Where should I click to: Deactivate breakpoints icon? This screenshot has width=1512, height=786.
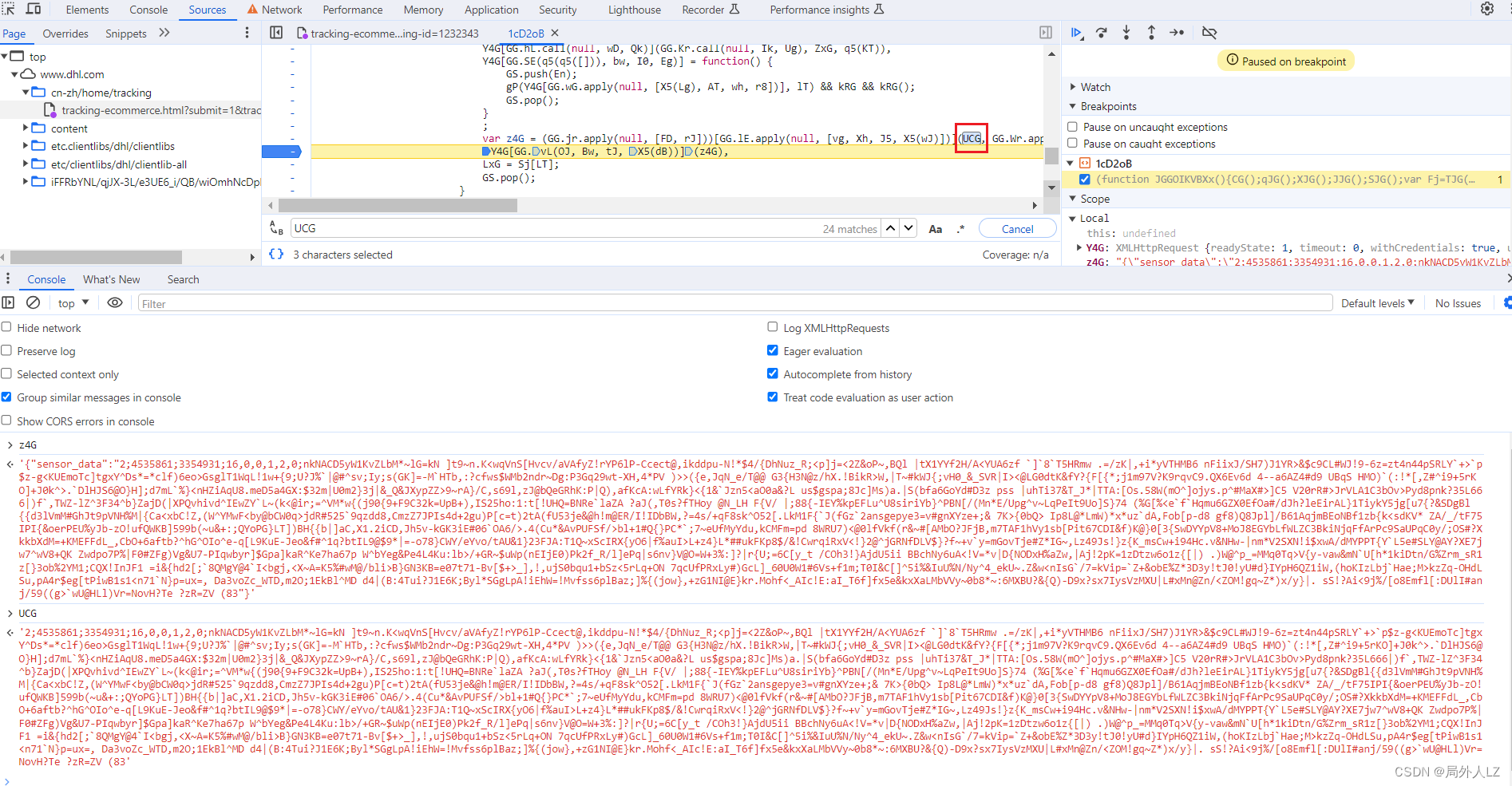pos(1209,33)
